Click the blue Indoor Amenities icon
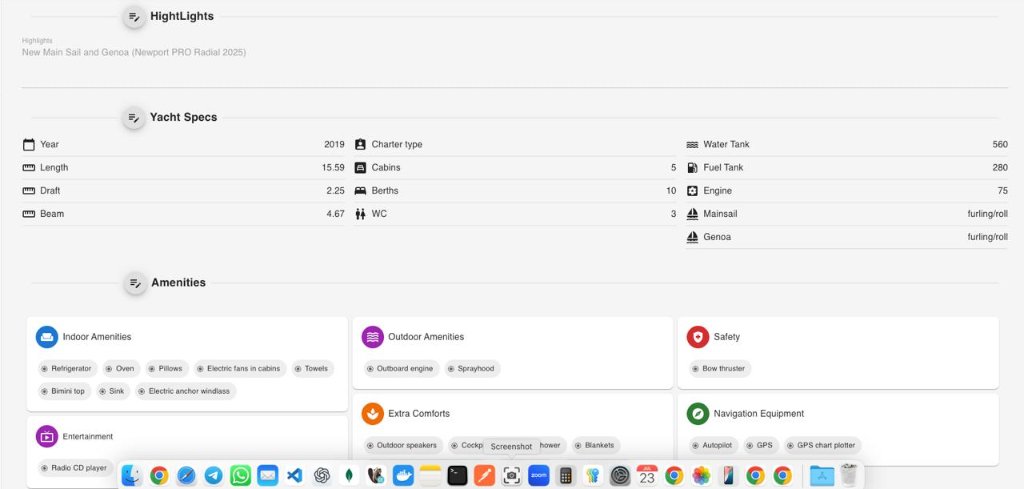Image resolution: width=1024 pixels, height=489 pixels. point(46,337)
